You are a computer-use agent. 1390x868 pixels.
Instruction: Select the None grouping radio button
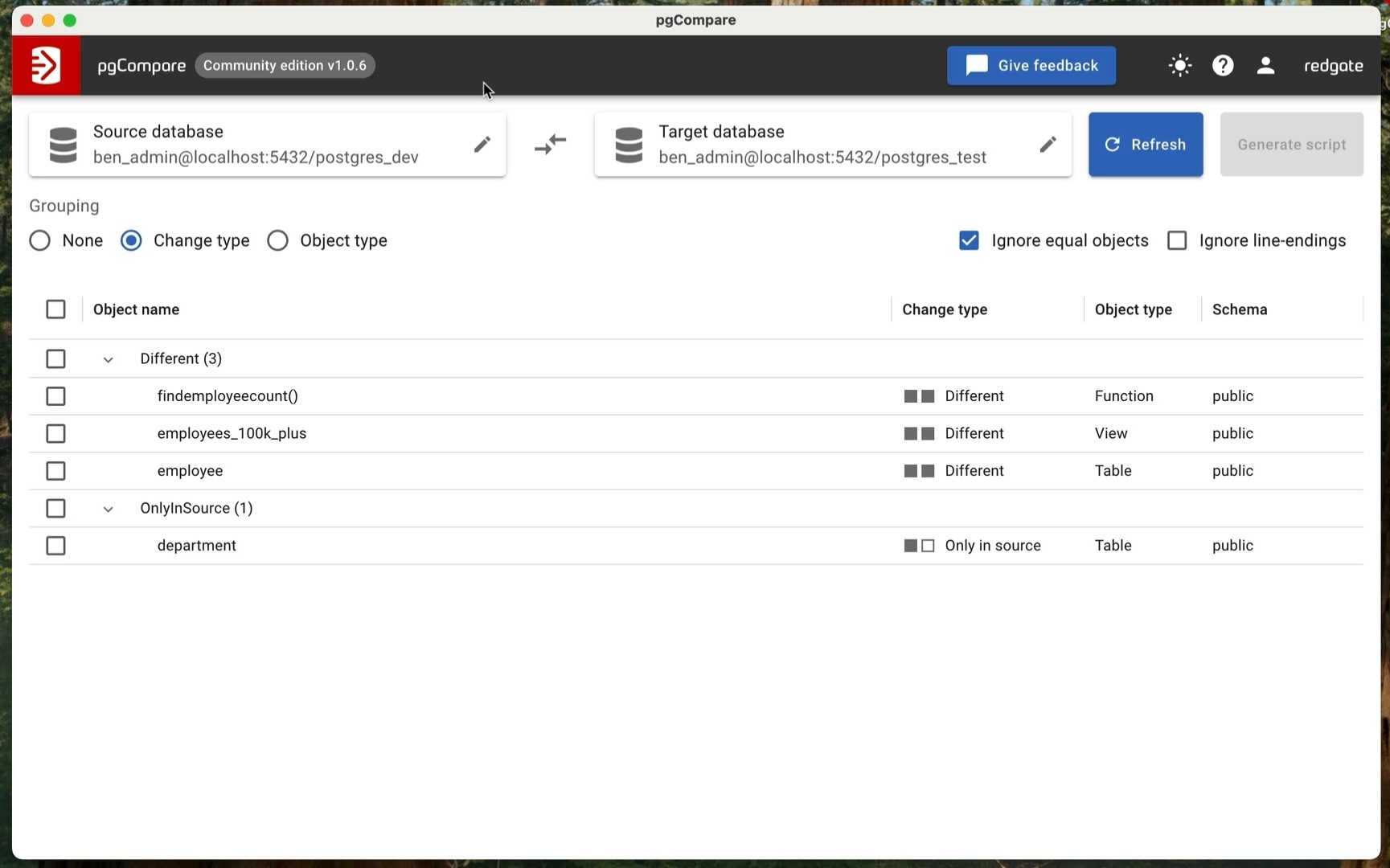pyautogui.click(x=40, y=240)
